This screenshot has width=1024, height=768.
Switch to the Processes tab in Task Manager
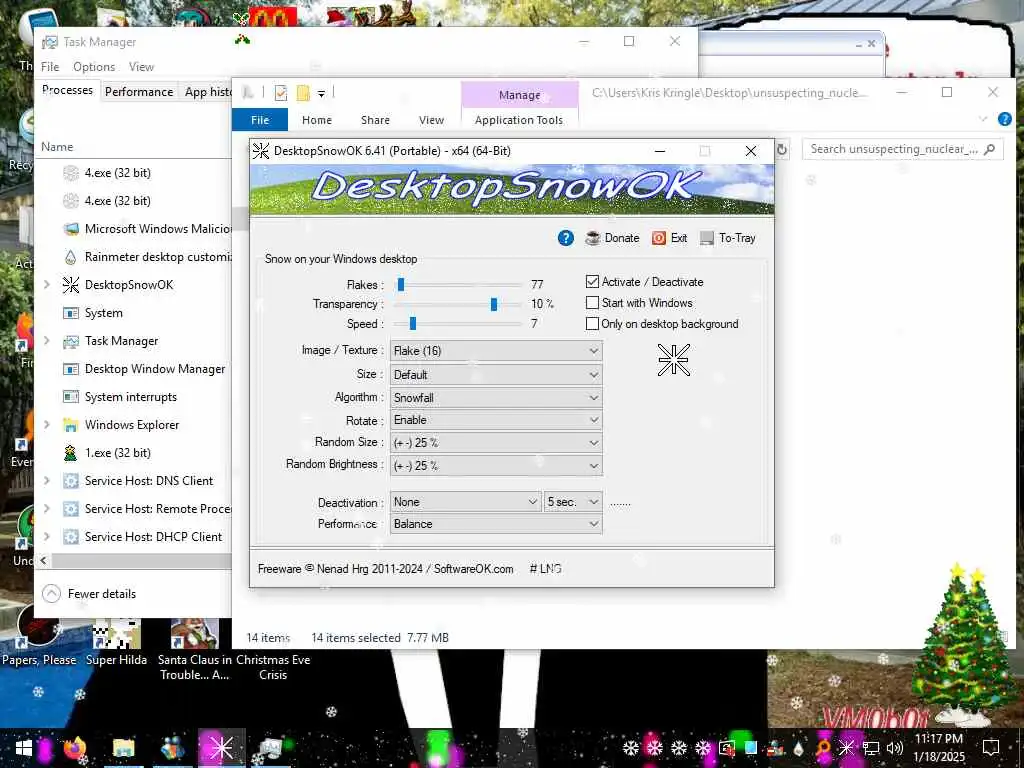tap(67, 90)
